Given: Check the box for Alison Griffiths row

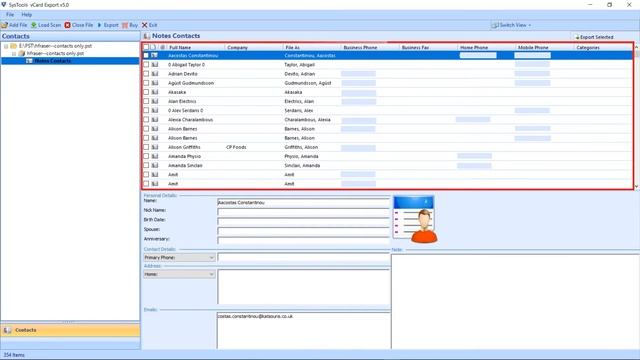Looking at the screenshot, I should click(x=146, y=147).
